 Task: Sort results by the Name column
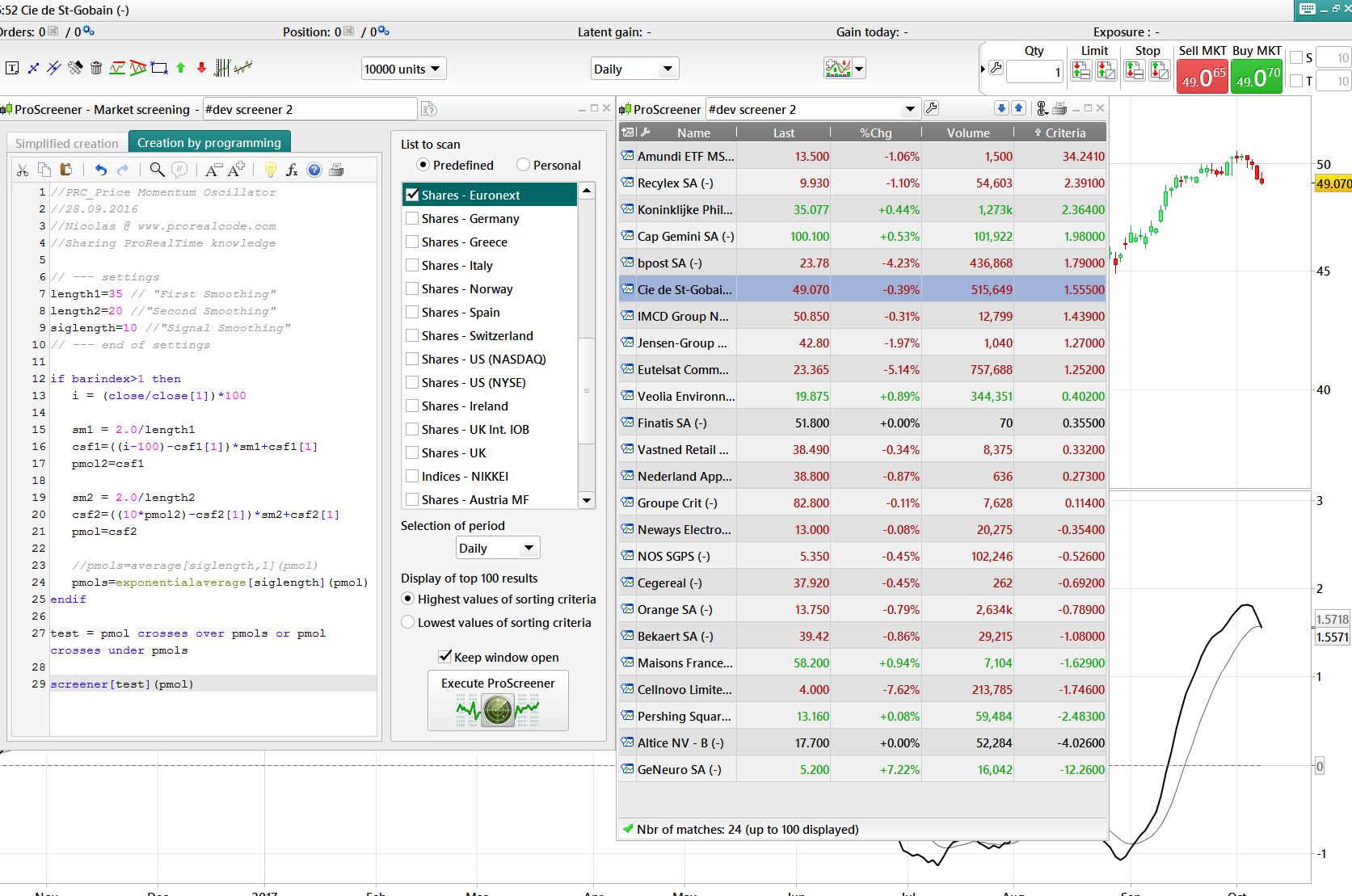coord(693,133)
